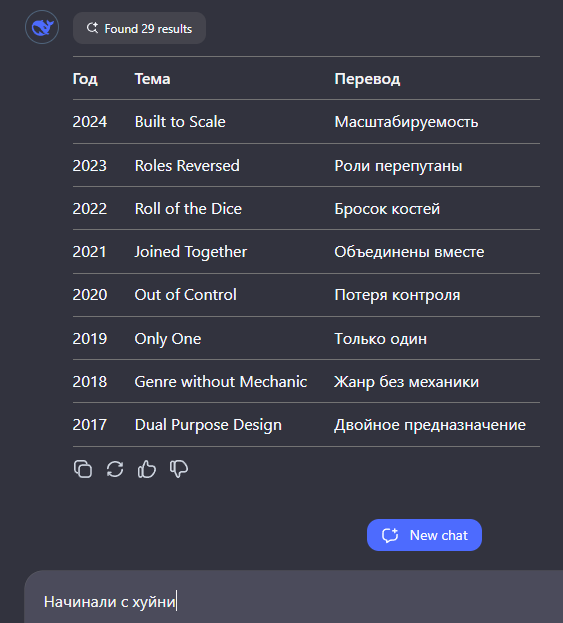Click the chat bubble icon in New chat
Viewport: 563px width, 623px height.
390,535
